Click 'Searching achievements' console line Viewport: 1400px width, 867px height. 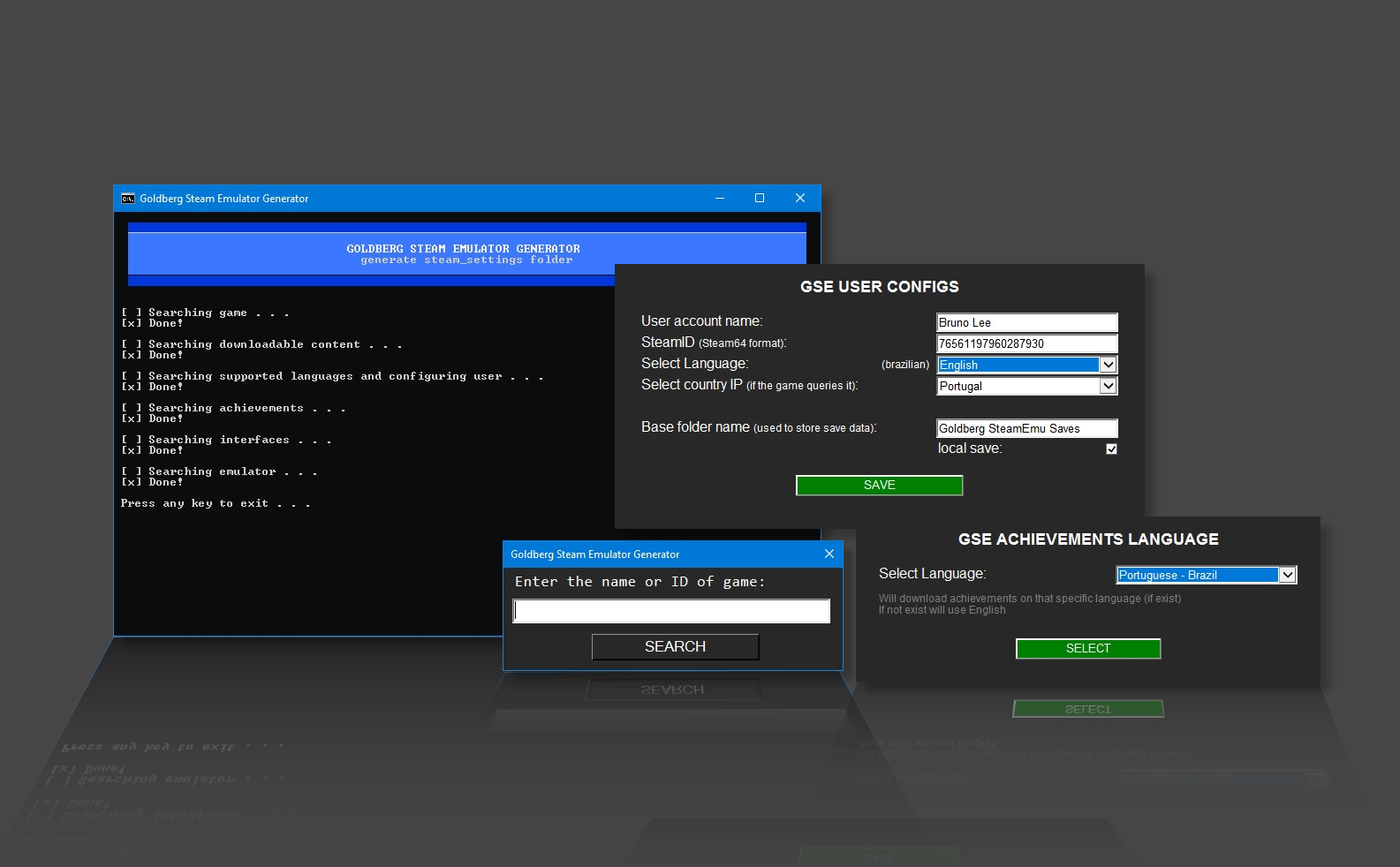[233, 408]
